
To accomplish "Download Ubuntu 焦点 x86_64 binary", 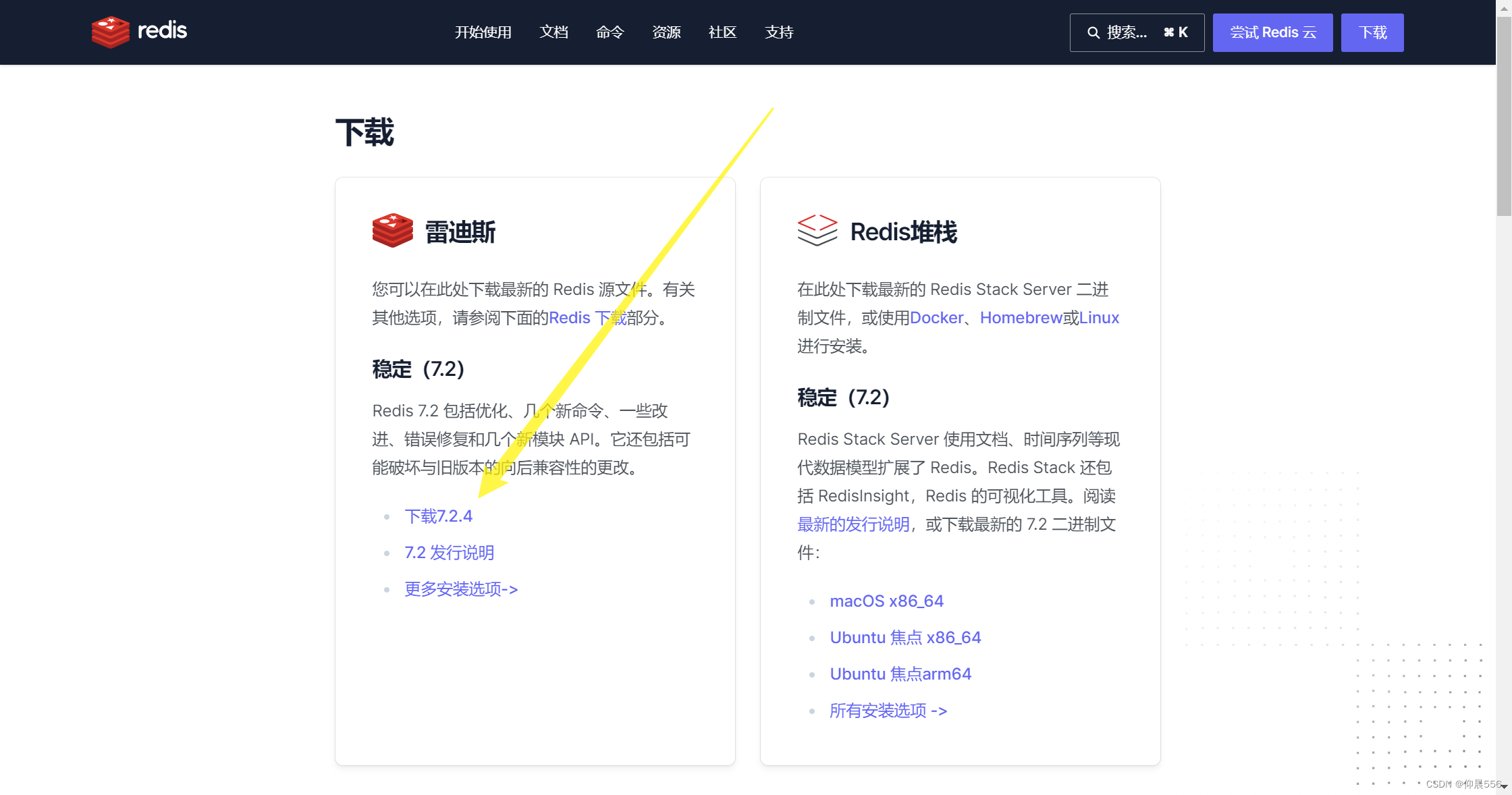I will point(905,638).
